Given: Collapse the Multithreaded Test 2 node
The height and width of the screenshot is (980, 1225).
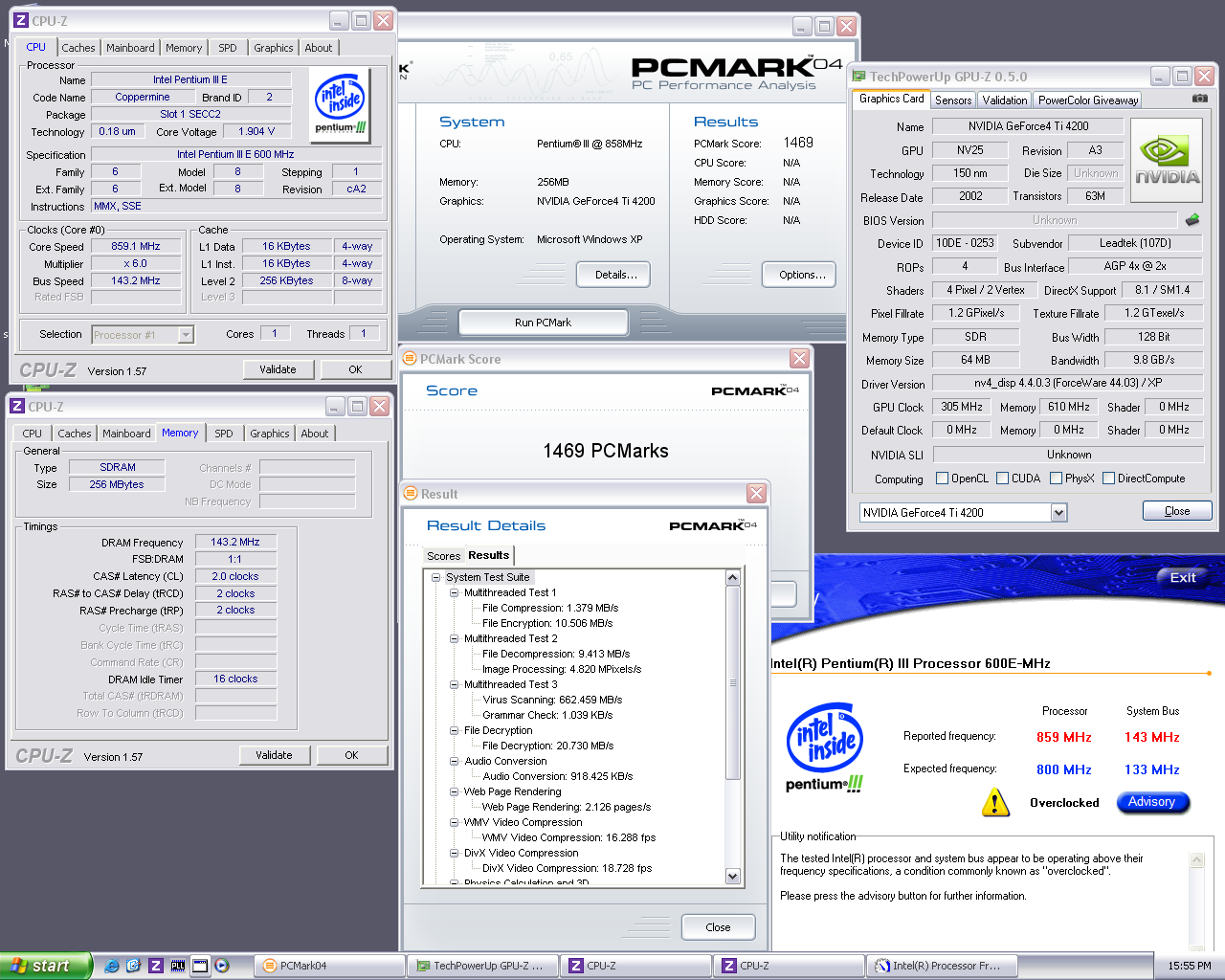Looking at the screenshot, I should [455, 638].
